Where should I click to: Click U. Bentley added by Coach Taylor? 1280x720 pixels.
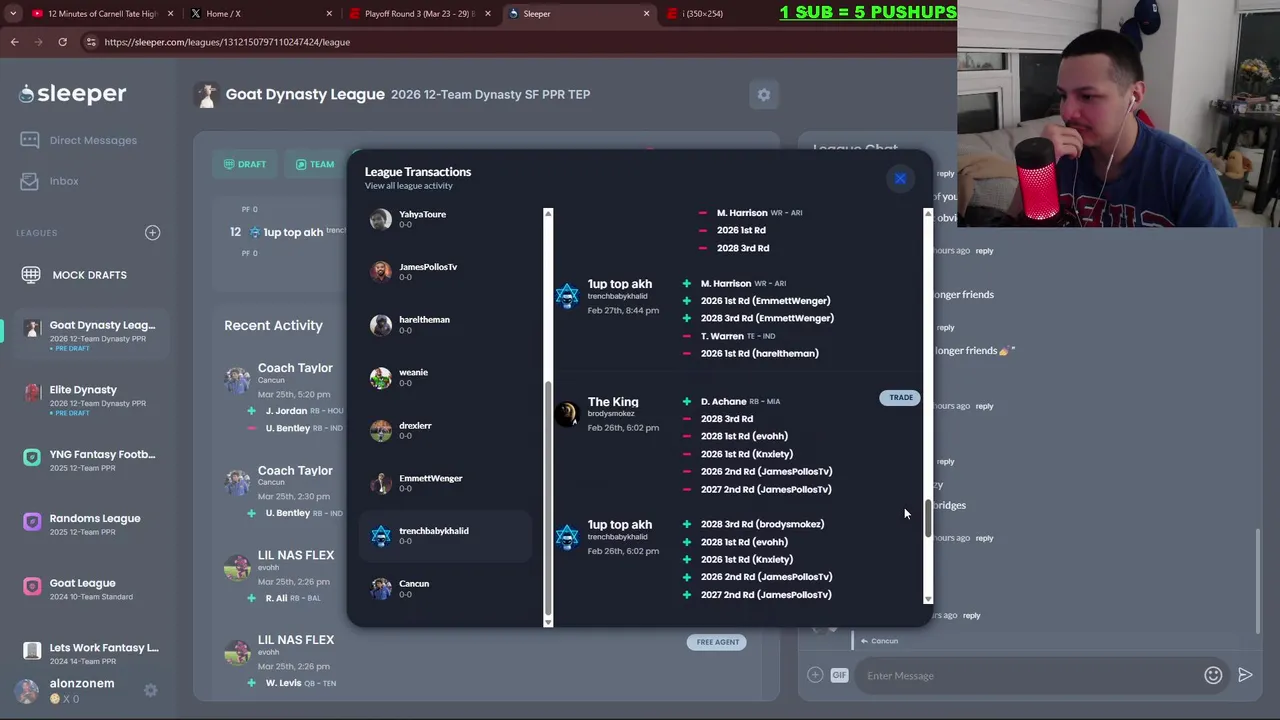tap(304, 513)
